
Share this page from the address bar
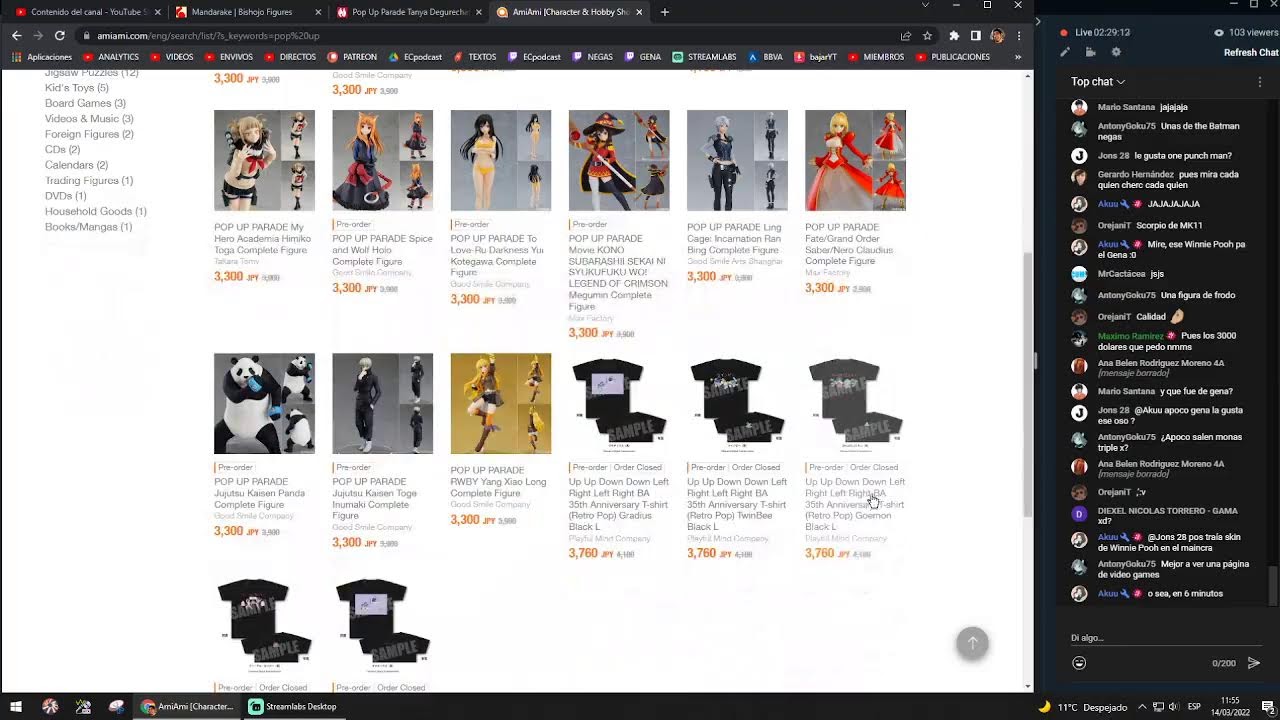pos(906,35)
